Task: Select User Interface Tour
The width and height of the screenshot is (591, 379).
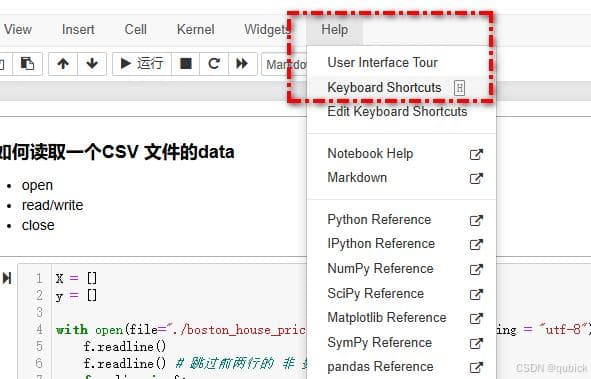Action: click(401, 63)
